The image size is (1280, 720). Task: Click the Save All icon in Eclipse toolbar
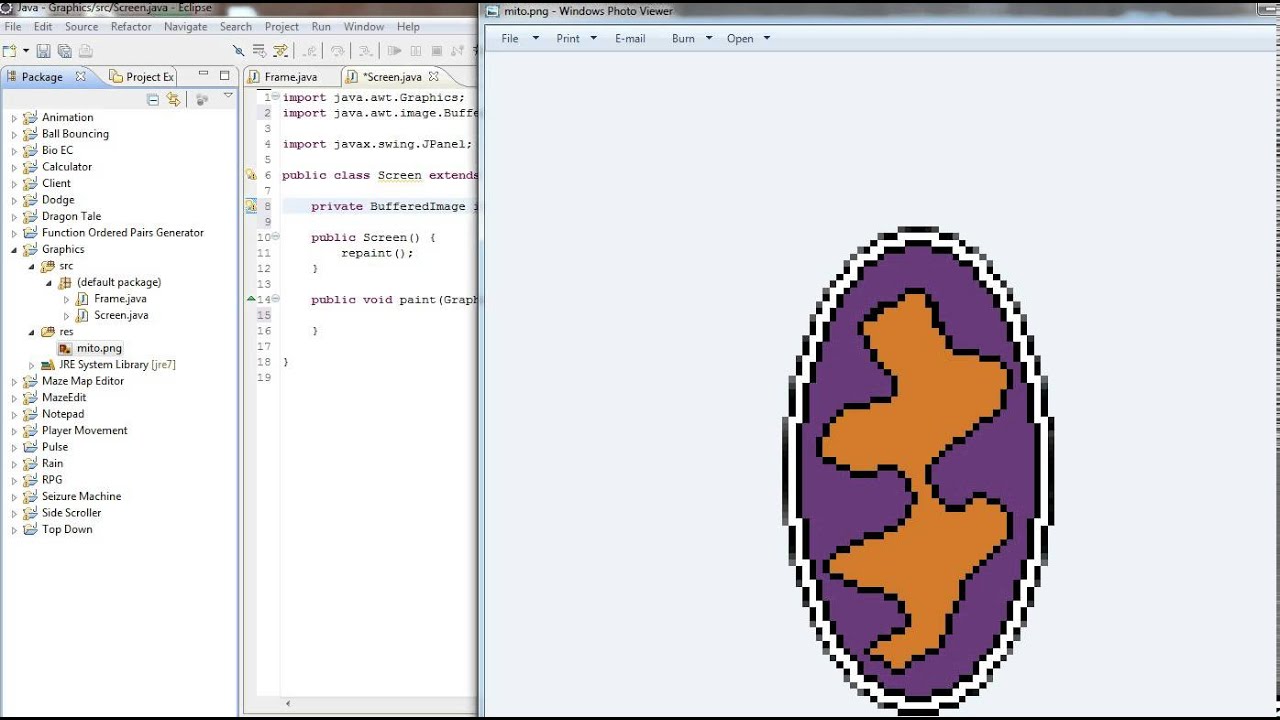coord(65,51)
